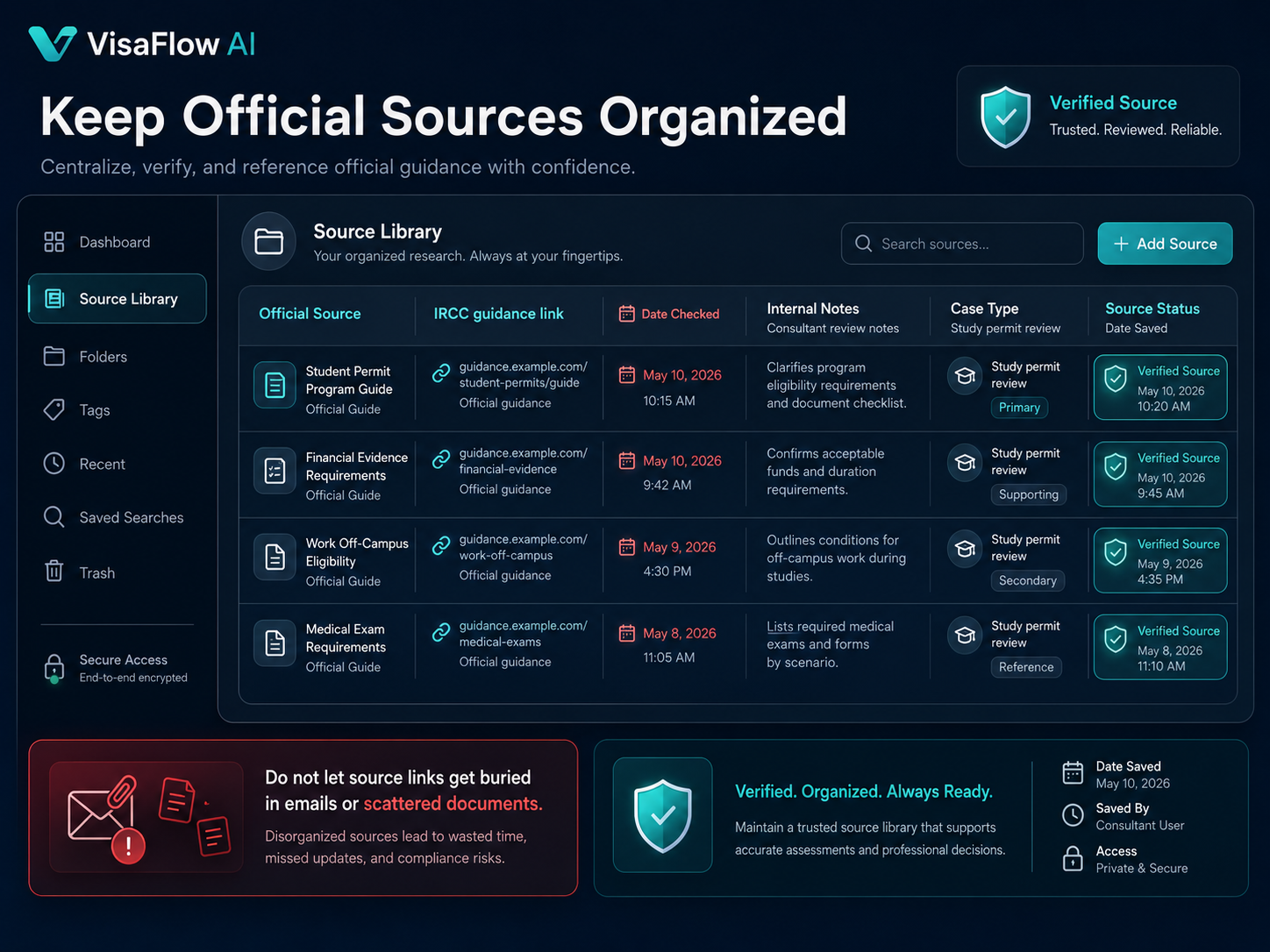Image resolution: width=1270 pixels, height=952 pixels.
Task: Click the Reference case type tag
Action: click(1026, 667)
